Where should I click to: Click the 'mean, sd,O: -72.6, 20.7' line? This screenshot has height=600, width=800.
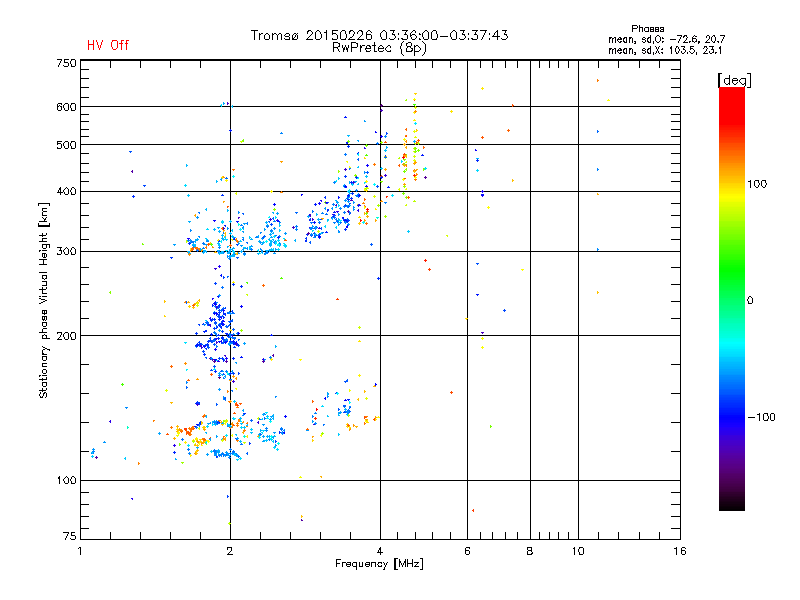(666, 39)
